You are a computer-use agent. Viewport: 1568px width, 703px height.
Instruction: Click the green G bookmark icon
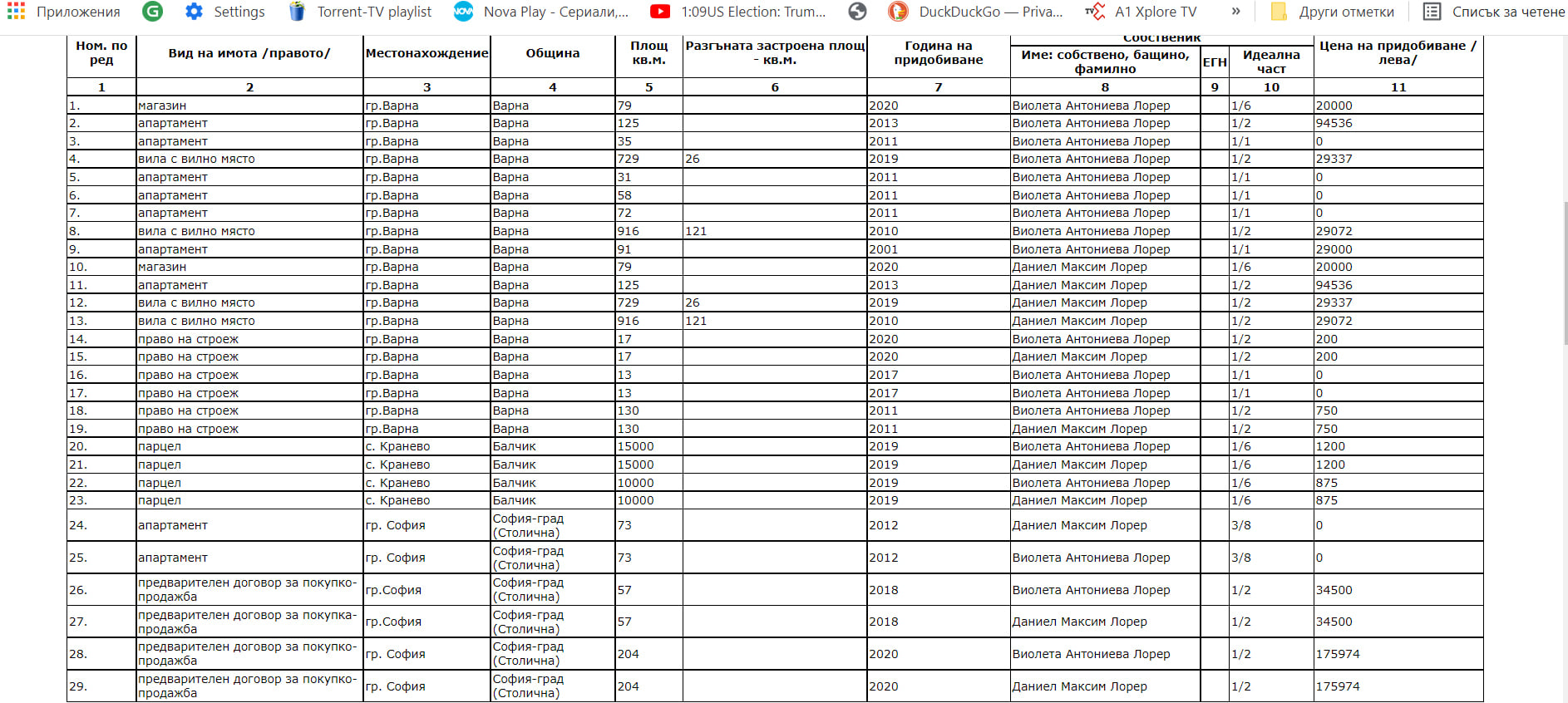pos(152,12)
